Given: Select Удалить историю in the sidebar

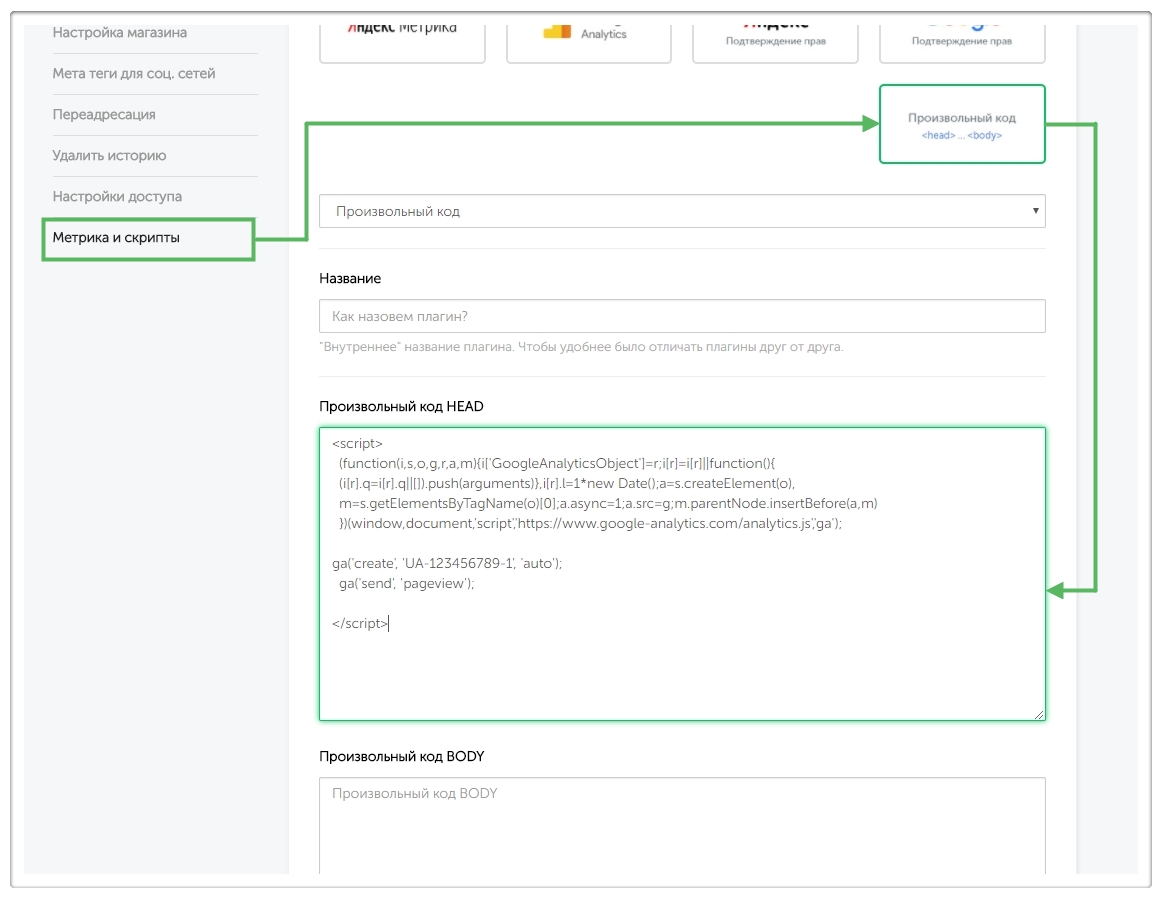Looking at the screenshot, I should (x=109, y=156).
